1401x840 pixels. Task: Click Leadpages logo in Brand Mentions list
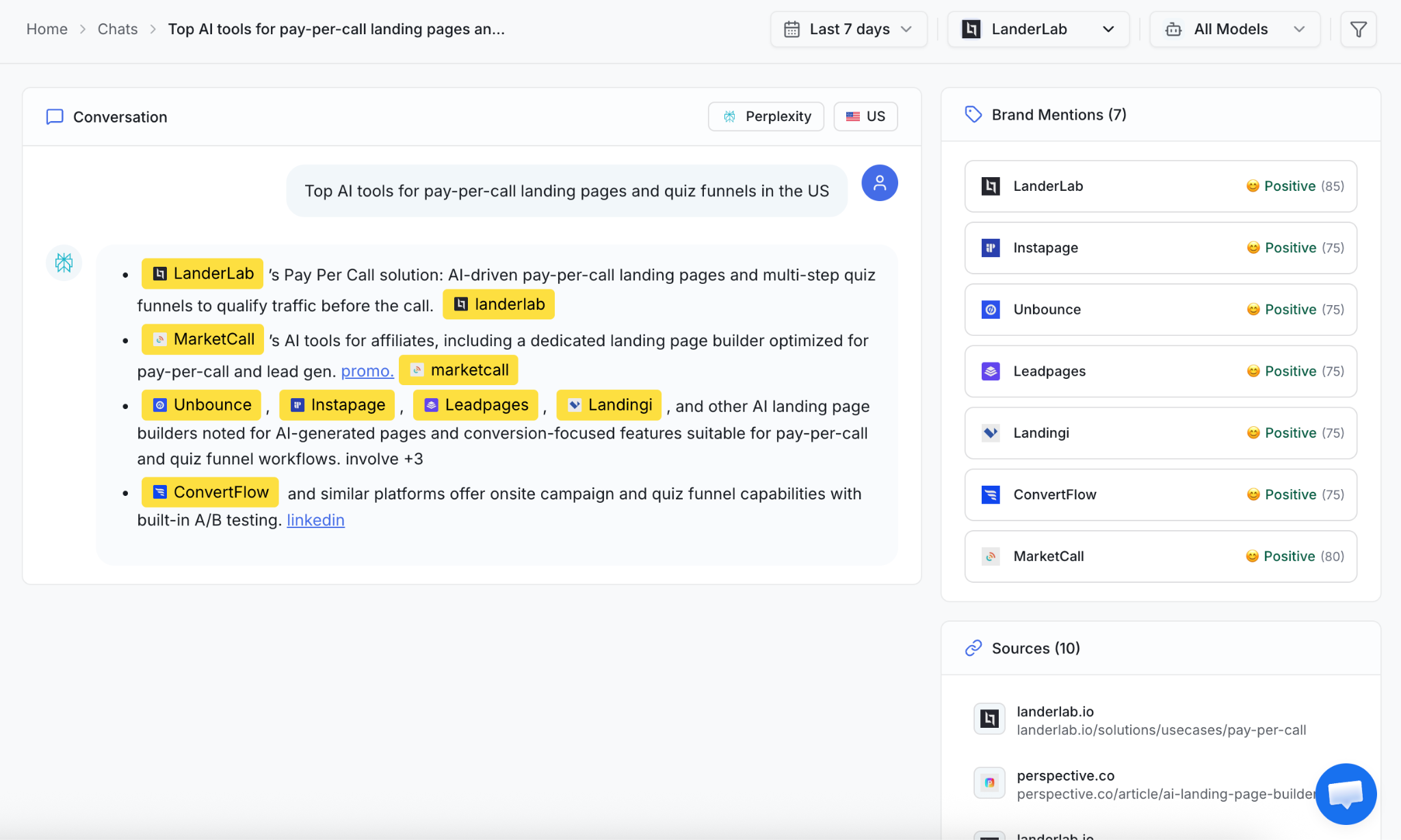(991, 371)
